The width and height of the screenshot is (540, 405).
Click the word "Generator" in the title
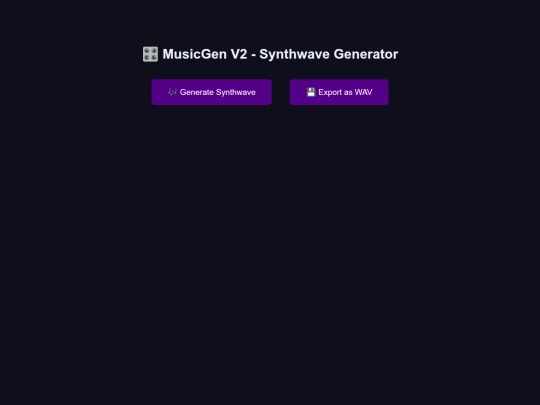pos(366,54)
